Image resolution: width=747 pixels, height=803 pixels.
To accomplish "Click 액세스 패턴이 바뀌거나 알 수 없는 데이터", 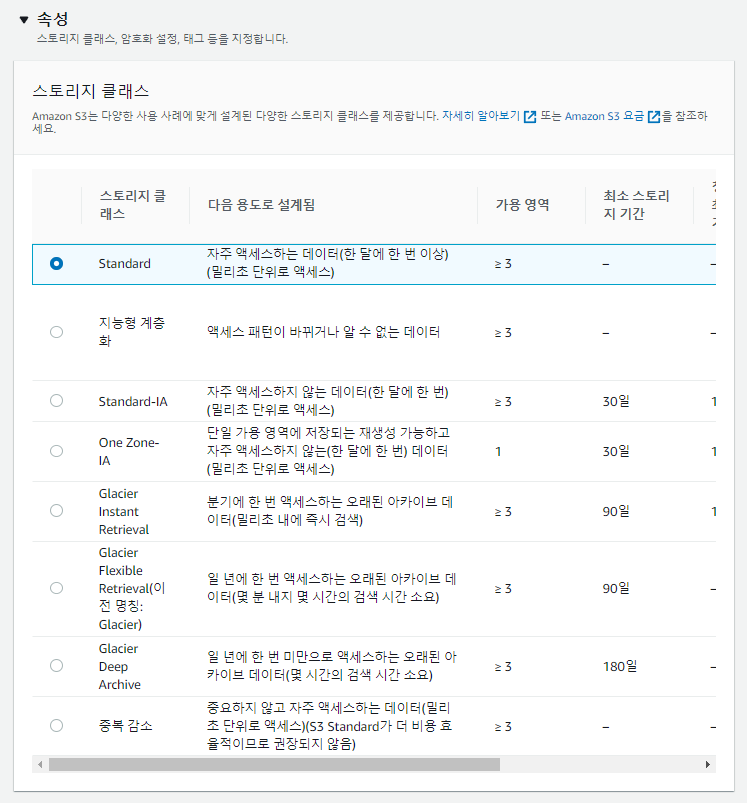I will coord(324,332).
